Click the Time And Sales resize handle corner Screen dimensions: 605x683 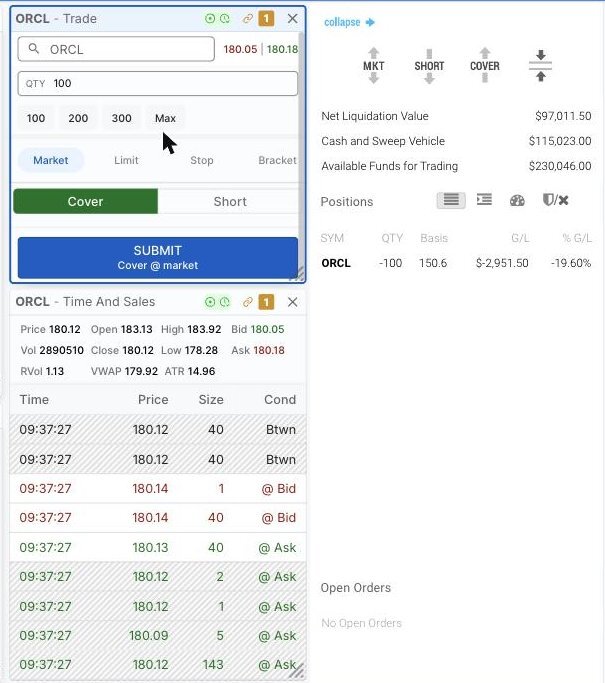pyautogui.click(x=298, y=672)
